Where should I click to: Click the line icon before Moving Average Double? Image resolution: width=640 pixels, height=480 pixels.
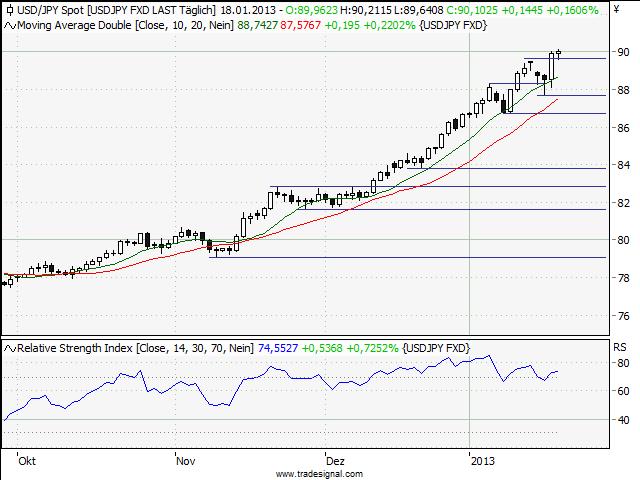[x=9, y=24]
